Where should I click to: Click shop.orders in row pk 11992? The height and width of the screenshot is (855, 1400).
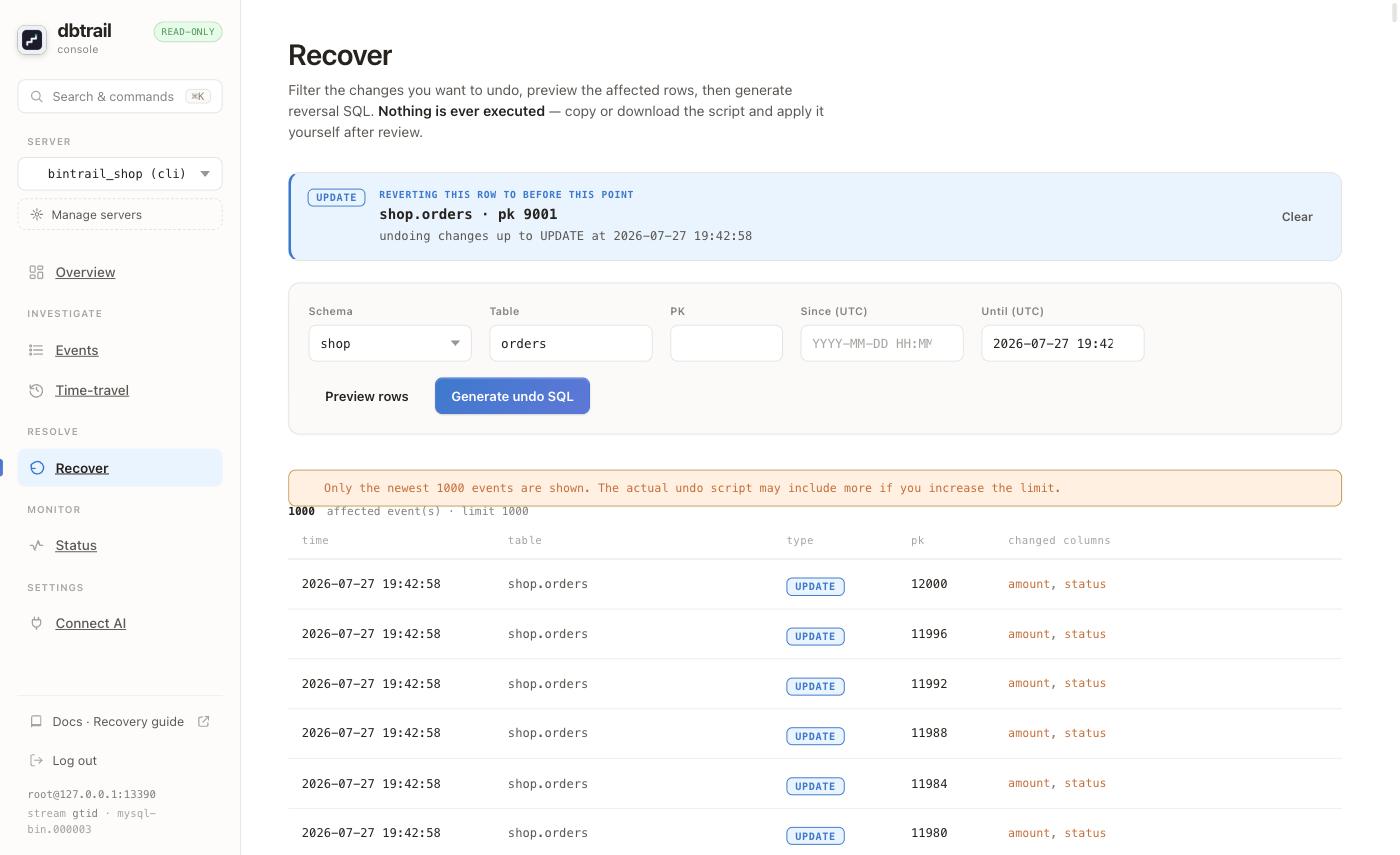pyautogui.click(x=548, y=684)
